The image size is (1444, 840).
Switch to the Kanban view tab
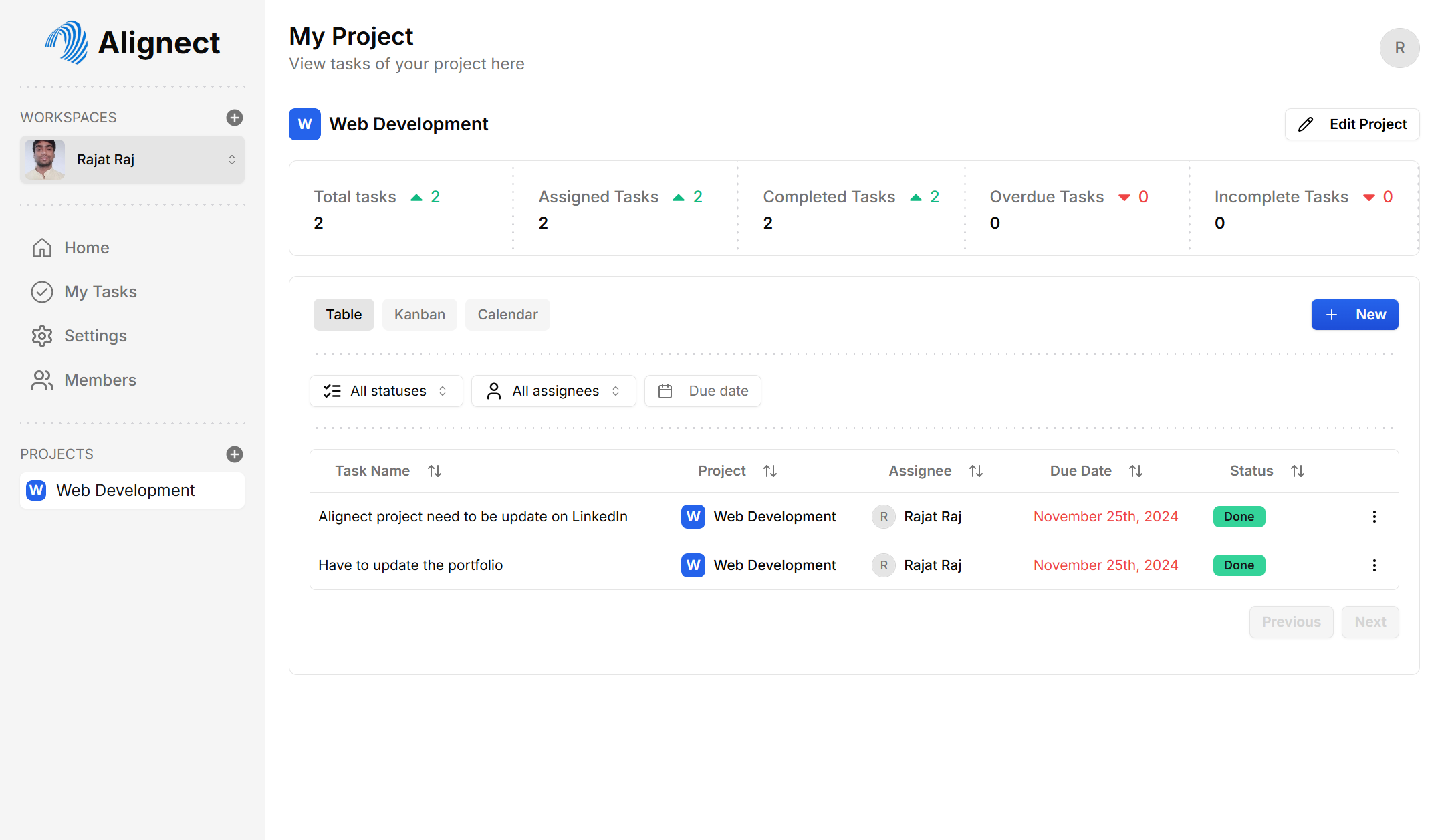[x=420, y=315]
